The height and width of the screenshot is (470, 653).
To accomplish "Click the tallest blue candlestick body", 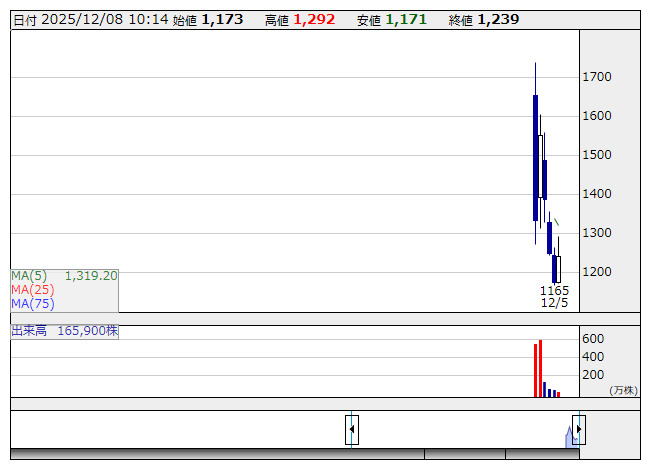I will tap(536, 157).
